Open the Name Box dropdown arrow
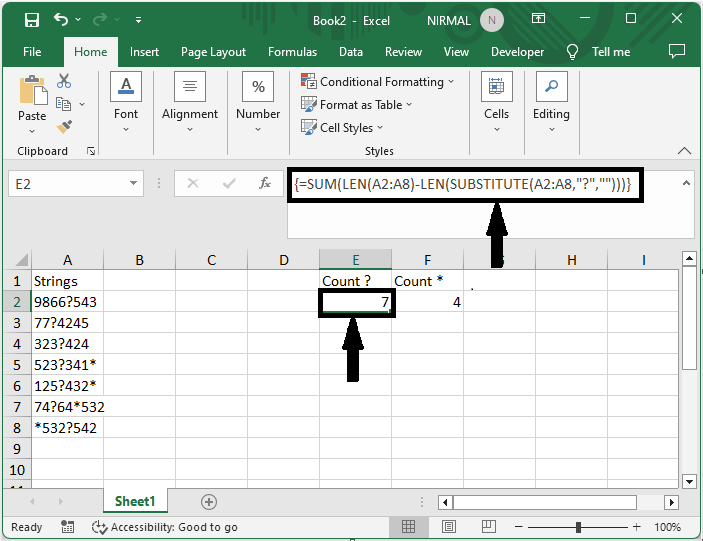This screenshot has height=541, width=703. [x=133, y=183]
